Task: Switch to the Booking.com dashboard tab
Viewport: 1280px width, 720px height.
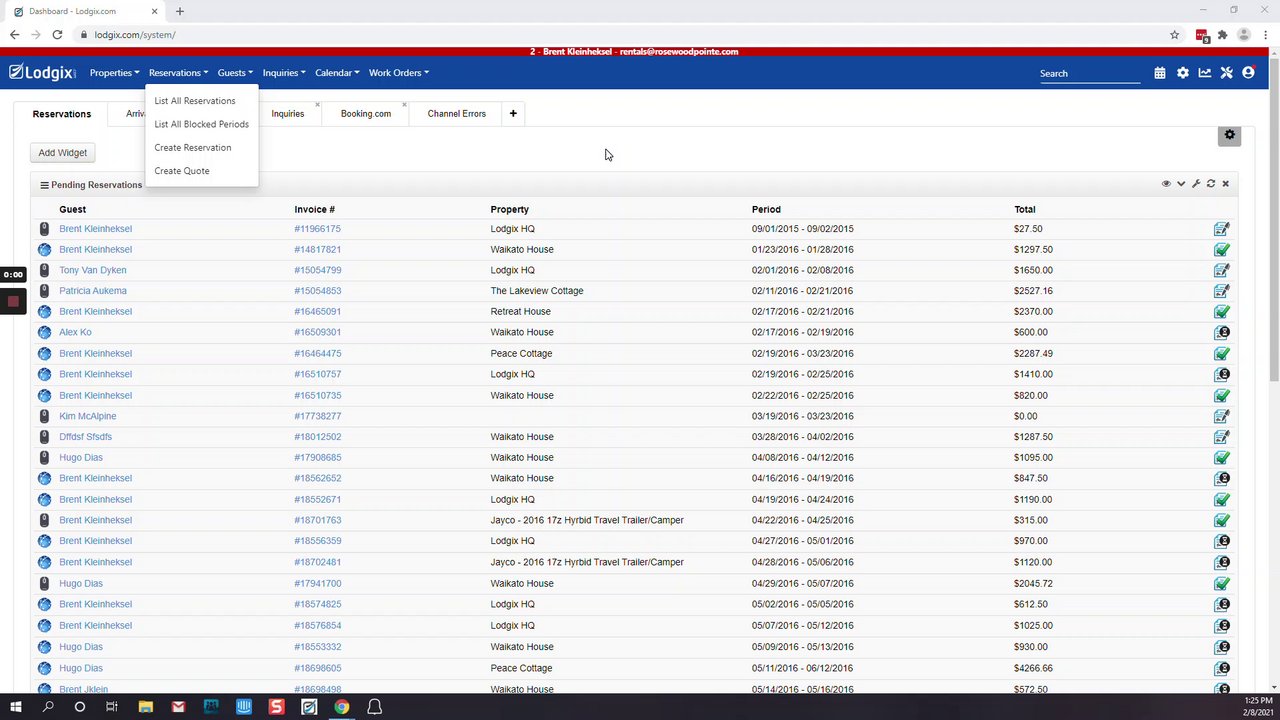Action: point(366,114)
